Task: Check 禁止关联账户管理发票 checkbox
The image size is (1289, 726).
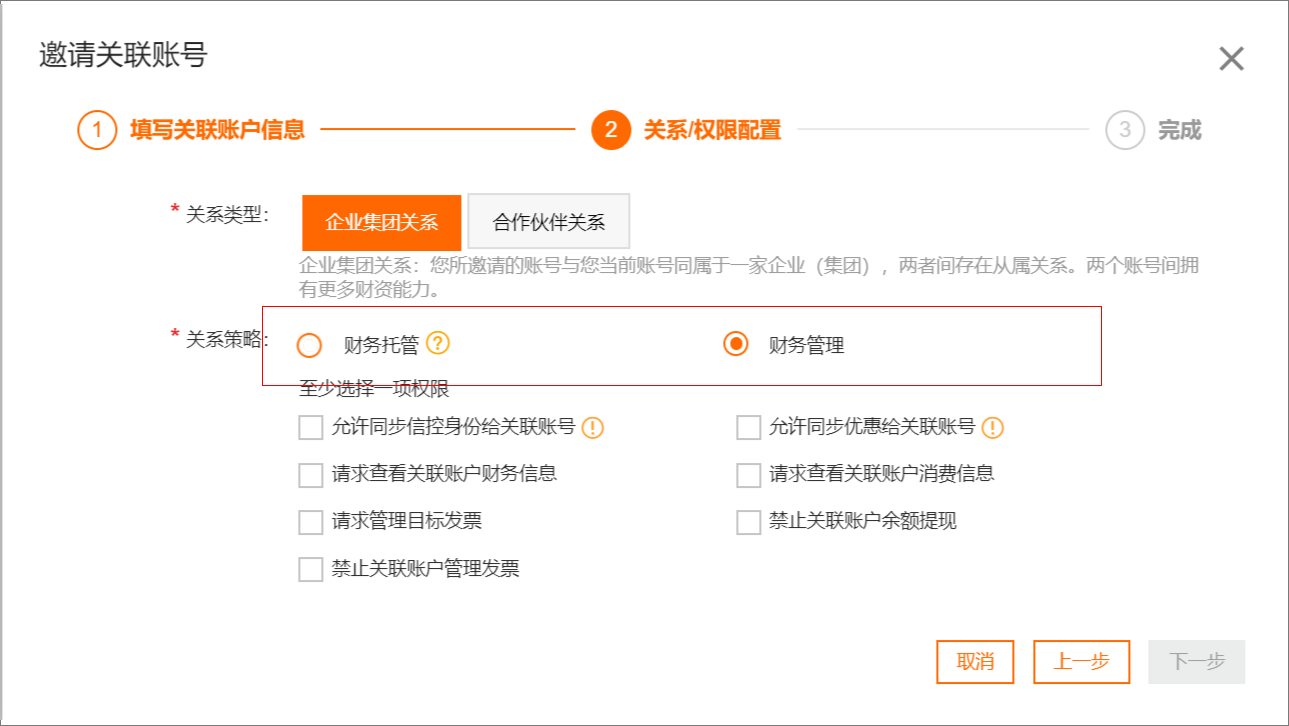Action: [x=311, y=570]
